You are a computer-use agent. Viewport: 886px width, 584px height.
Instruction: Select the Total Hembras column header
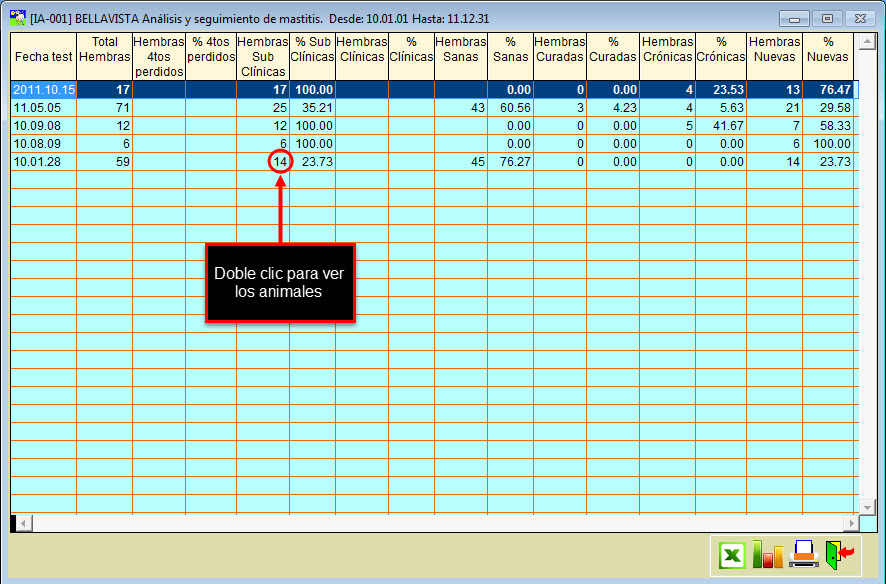coord(105,50)
